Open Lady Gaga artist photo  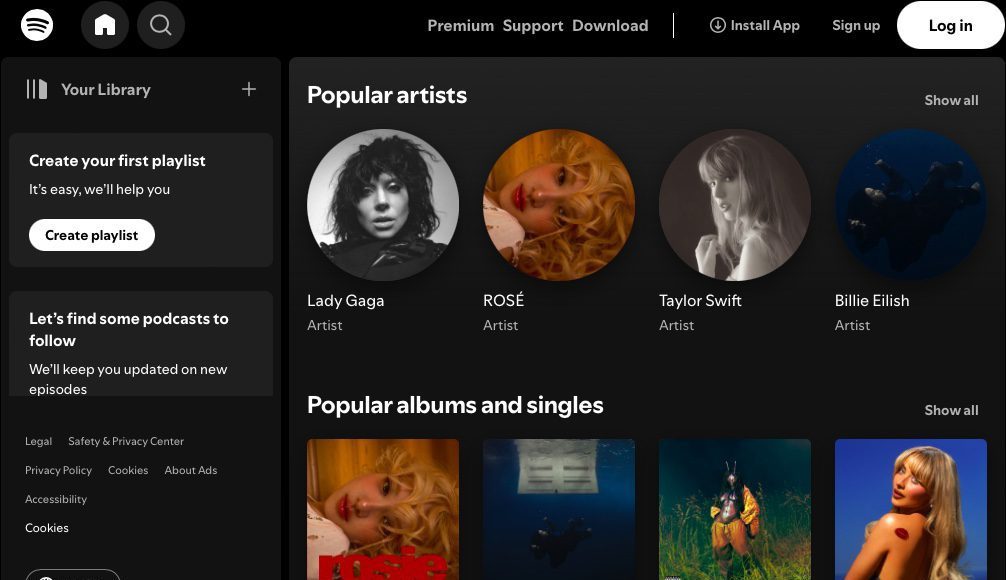tap(383, 205)
